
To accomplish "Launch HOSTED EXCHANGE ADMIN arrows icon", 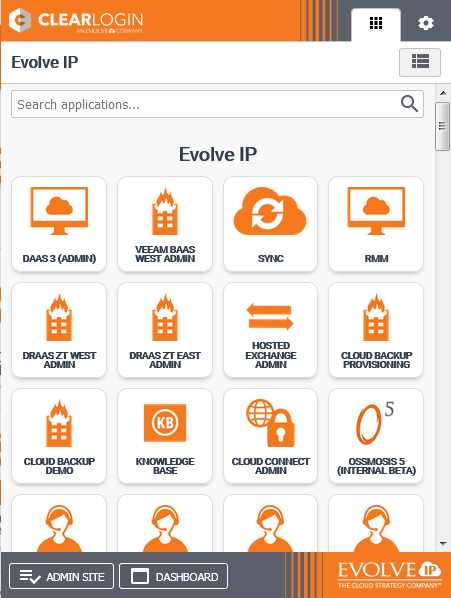I will point(270,317).
